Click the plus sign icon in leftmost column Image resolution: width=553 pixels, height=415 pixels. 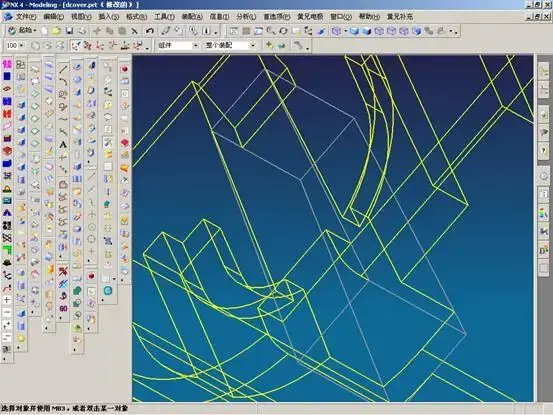click(x=7, y=300)
